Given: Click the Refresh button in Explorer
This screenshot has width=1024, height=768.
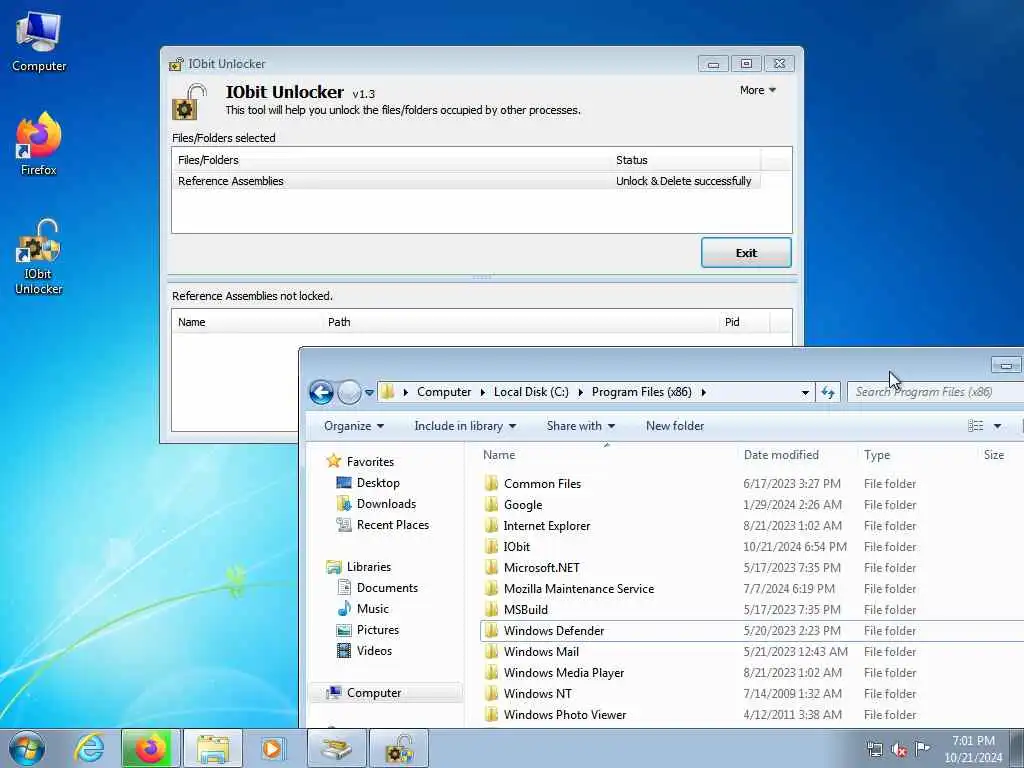Looking at the screenshot, I should [828, 392].
